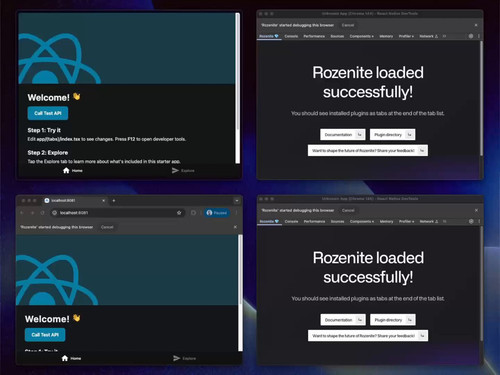
Task: Expand more tabs chevron in the upper DevTools window
Action: 444,36
